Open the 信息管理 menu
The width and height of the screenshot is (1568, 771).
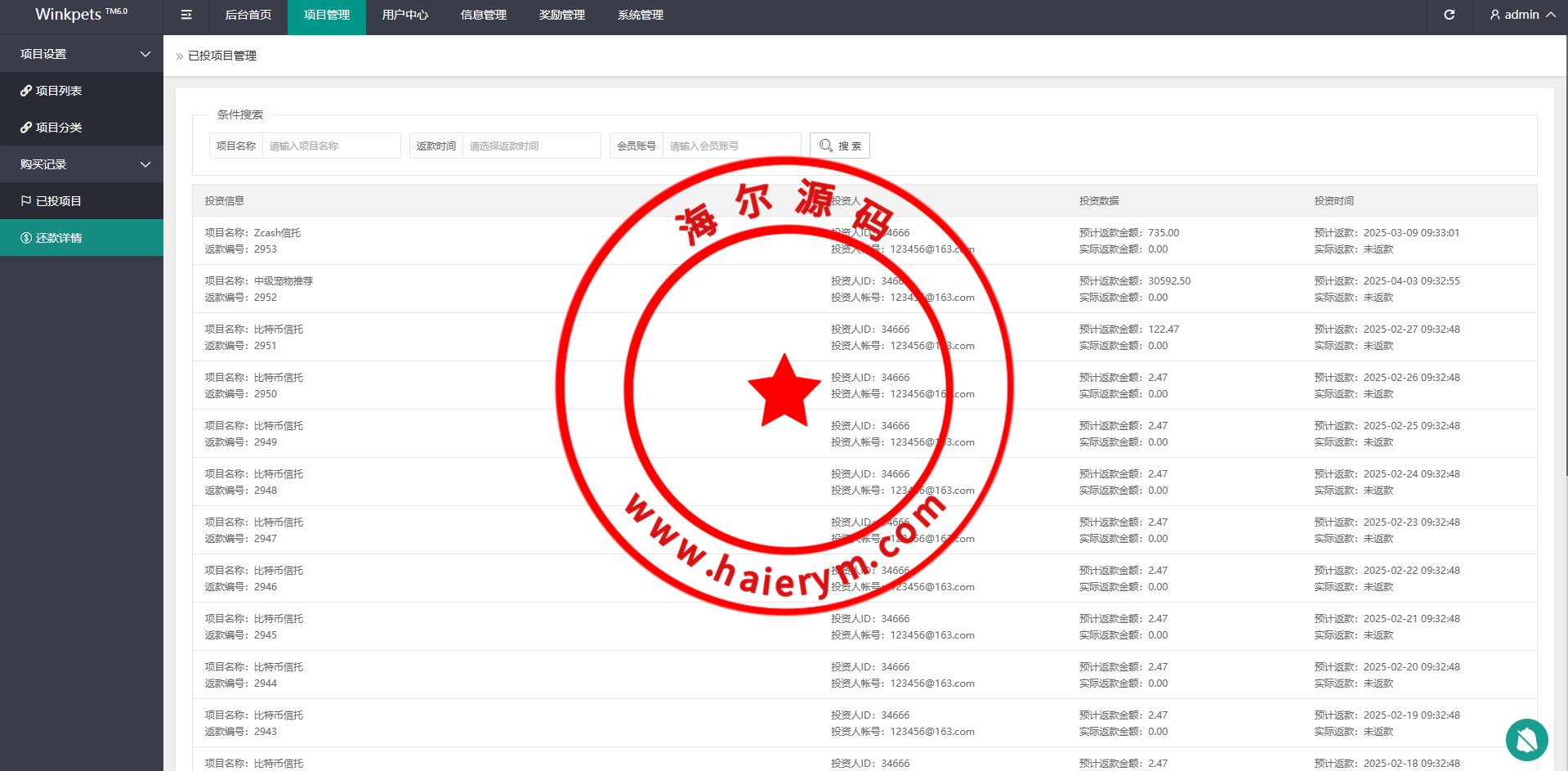(483, 15)
